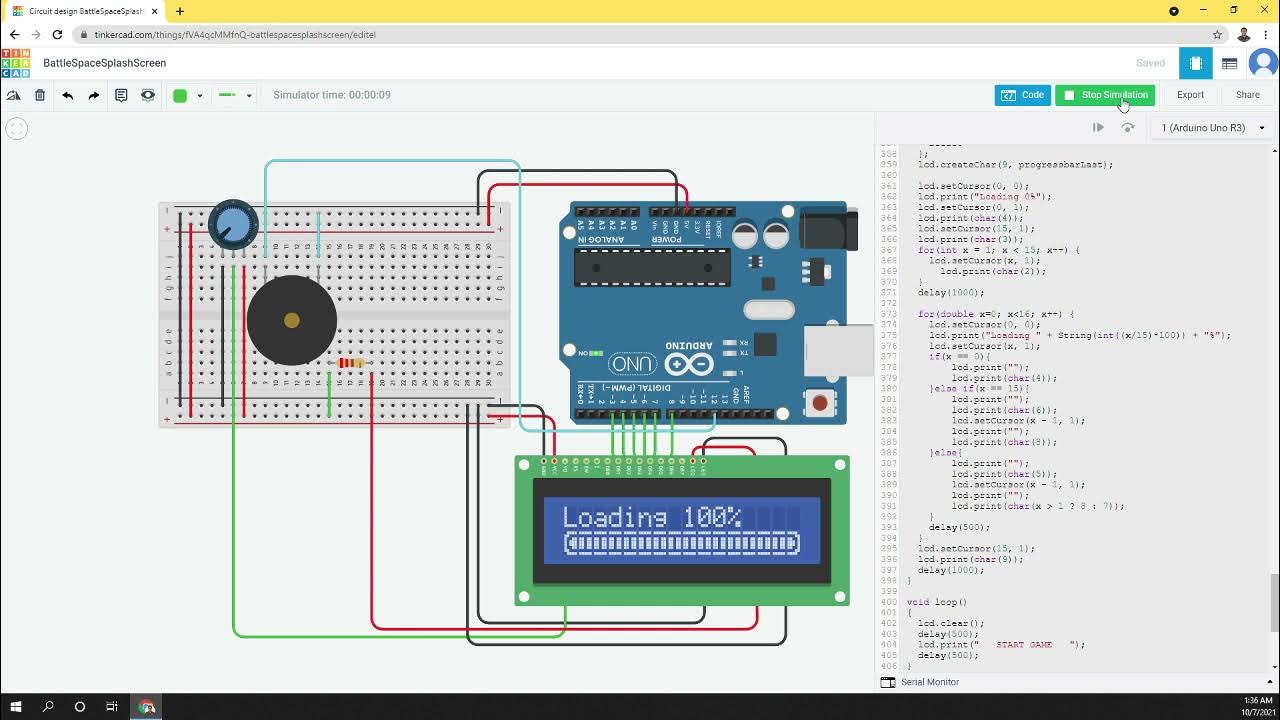The height and width of the screenshot is (720, 1280).
Task: Click the Chrome media control icon in the title bar
Action: click(x=1174, y=11)
